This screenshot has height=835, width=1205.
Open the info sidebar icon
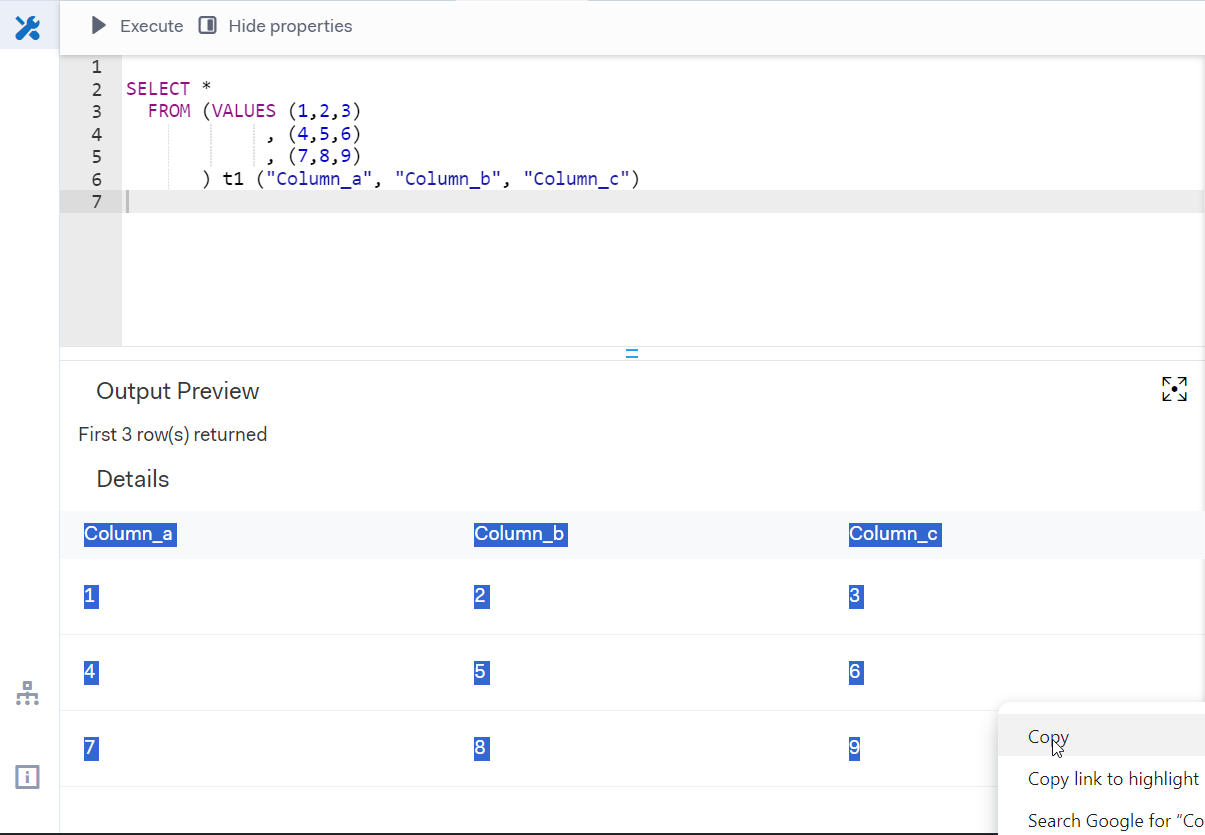point(28,776)
